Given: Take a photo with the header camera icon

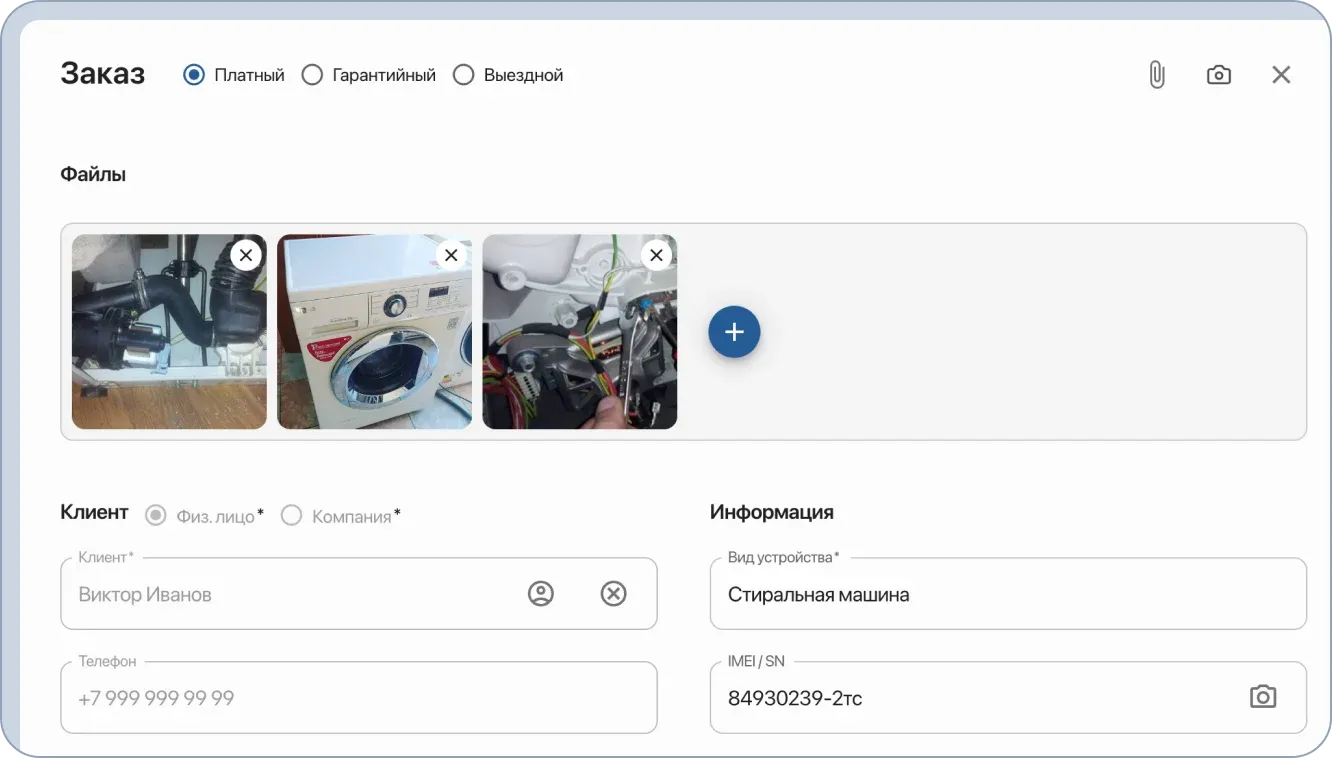Looking at the screenshot, I should [x=1219, y=74].
